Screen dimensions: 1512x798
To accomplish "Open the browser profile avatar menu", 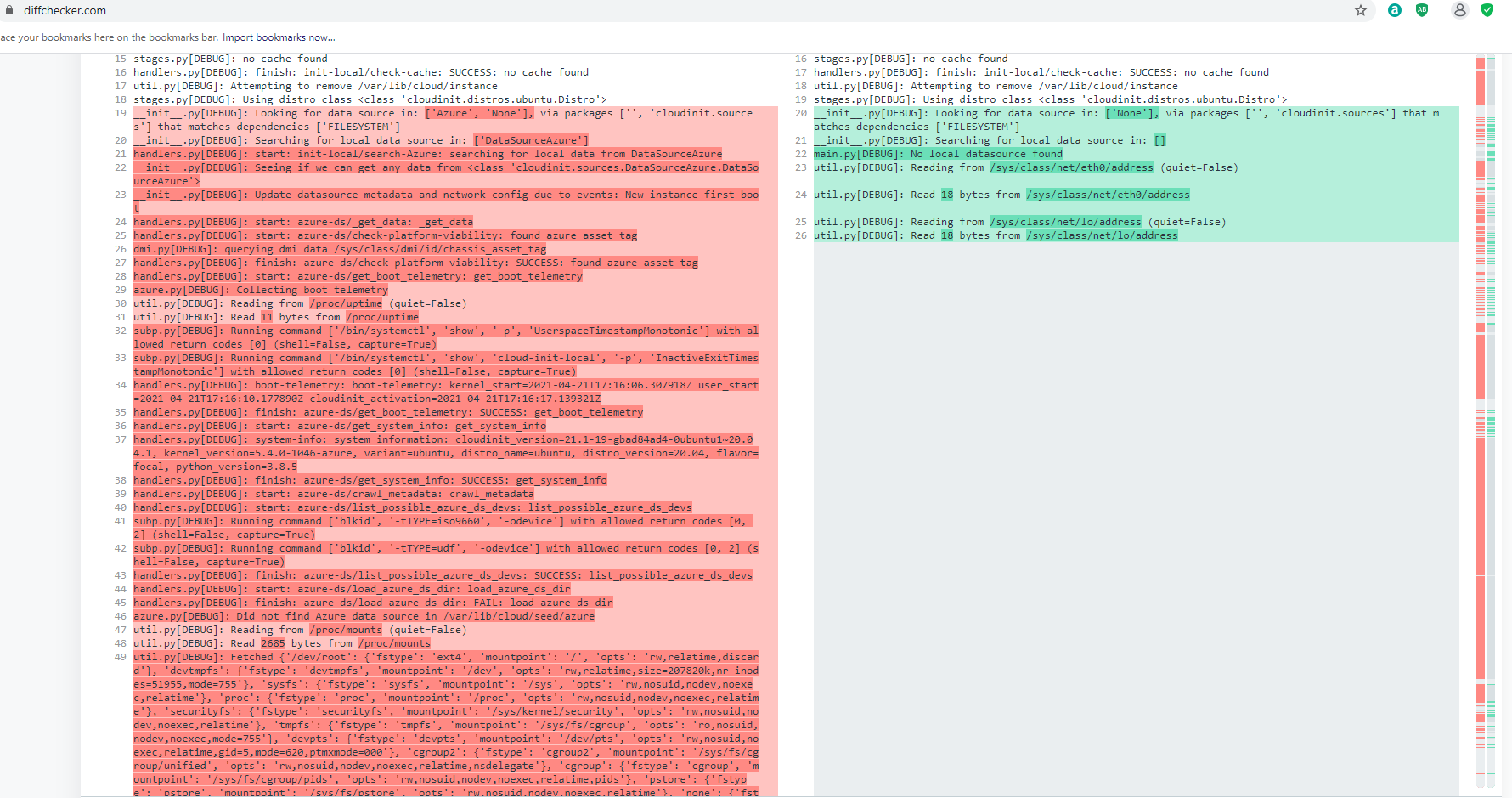I will 1459,10.
